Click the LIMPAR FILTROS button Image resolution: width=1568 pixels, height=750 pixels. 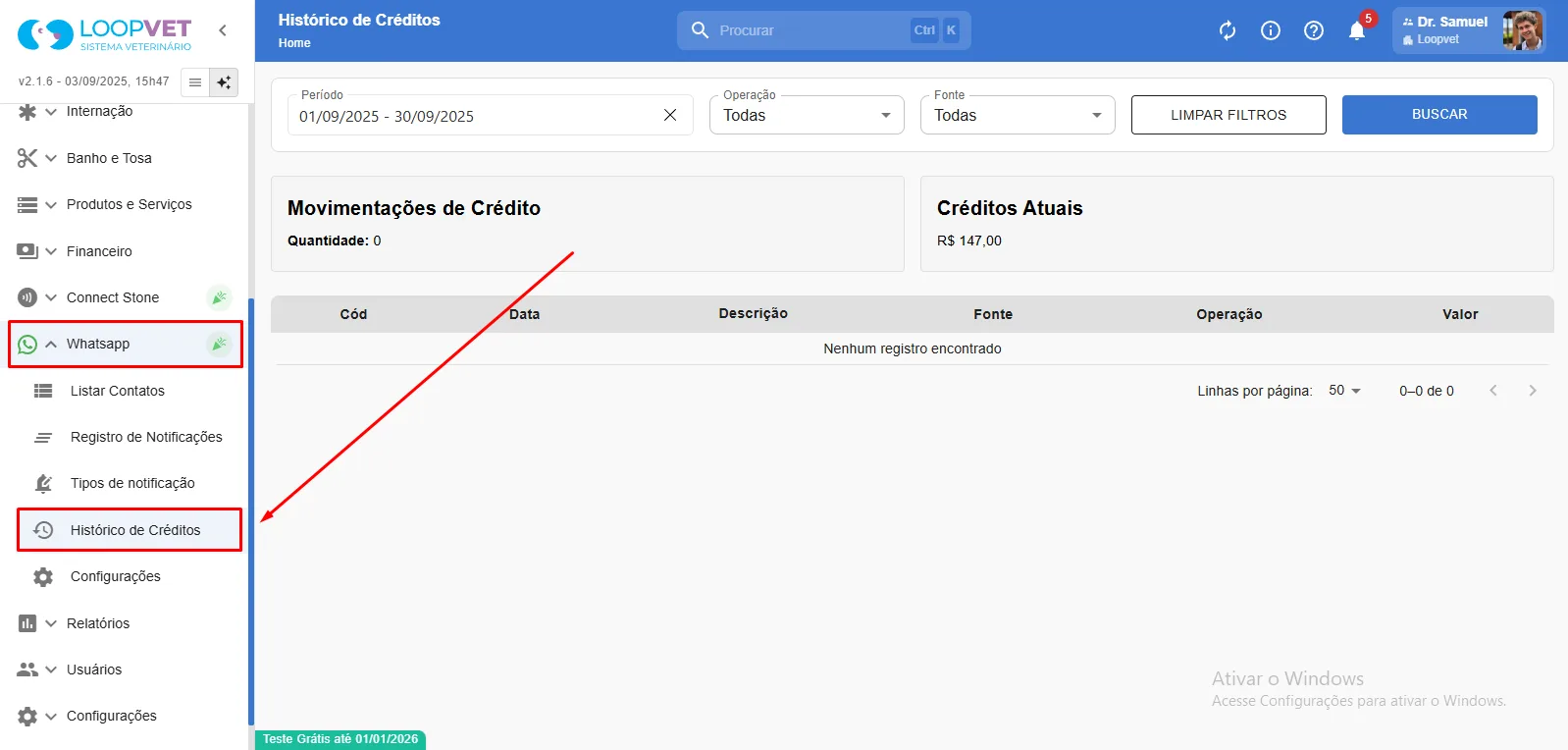[1228, 115]
